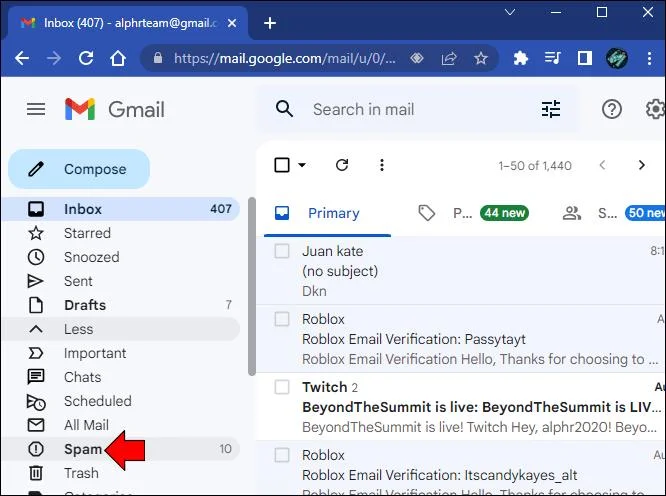Reload the page in the browser

coord(86,58)
